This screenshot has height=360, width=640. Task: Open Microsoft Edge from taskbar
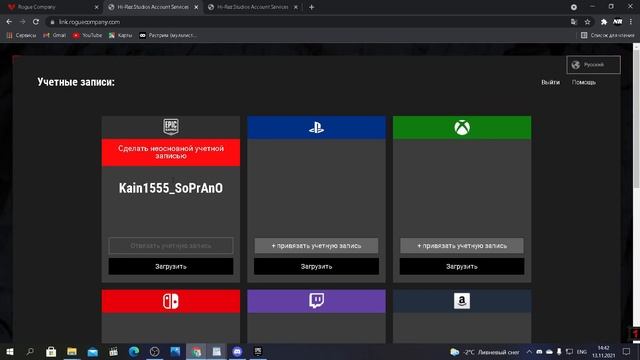(134, 351)
